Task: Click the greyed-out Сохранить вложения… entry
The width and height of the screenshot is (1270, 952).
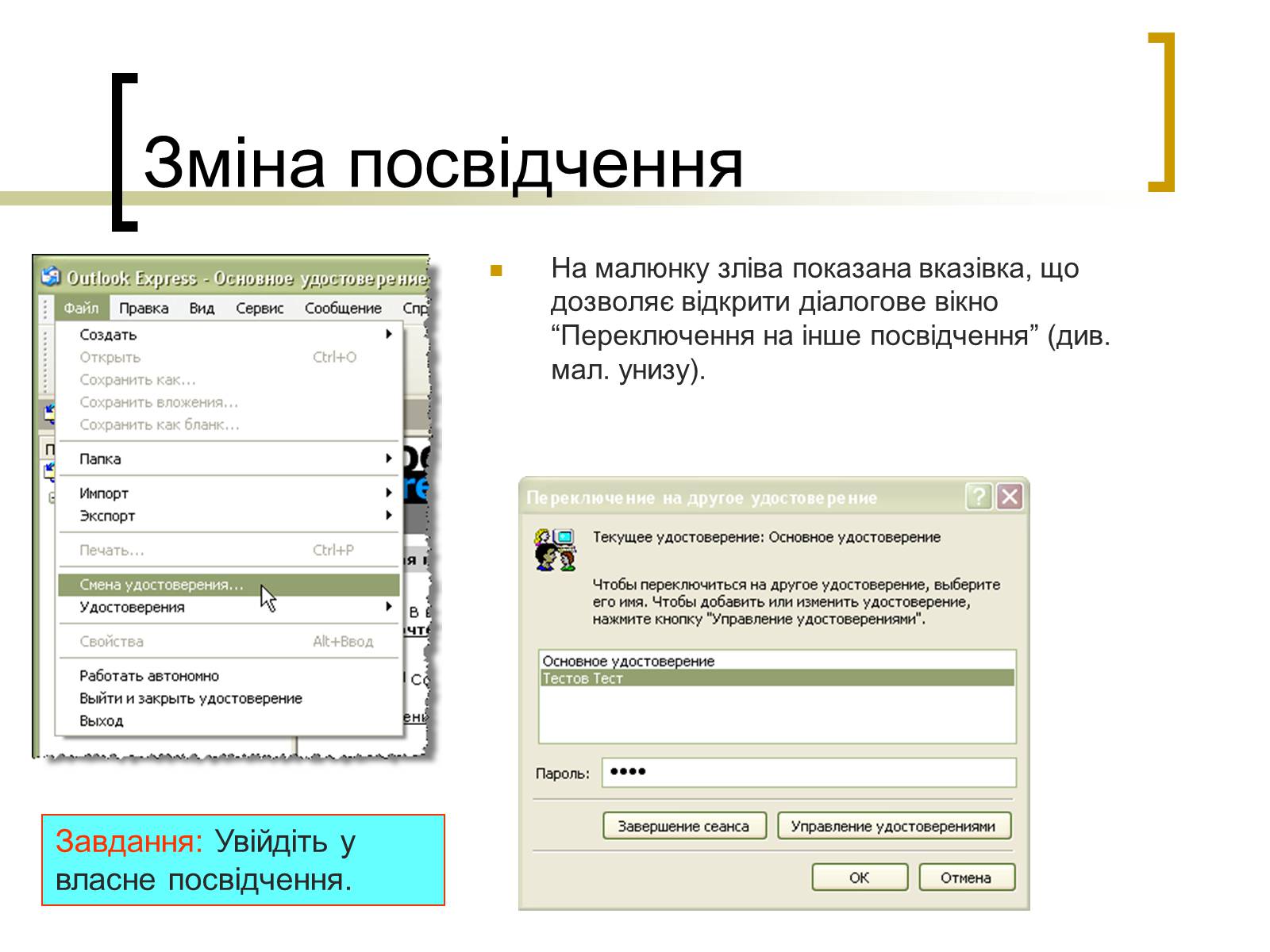Action: point(229,402)
